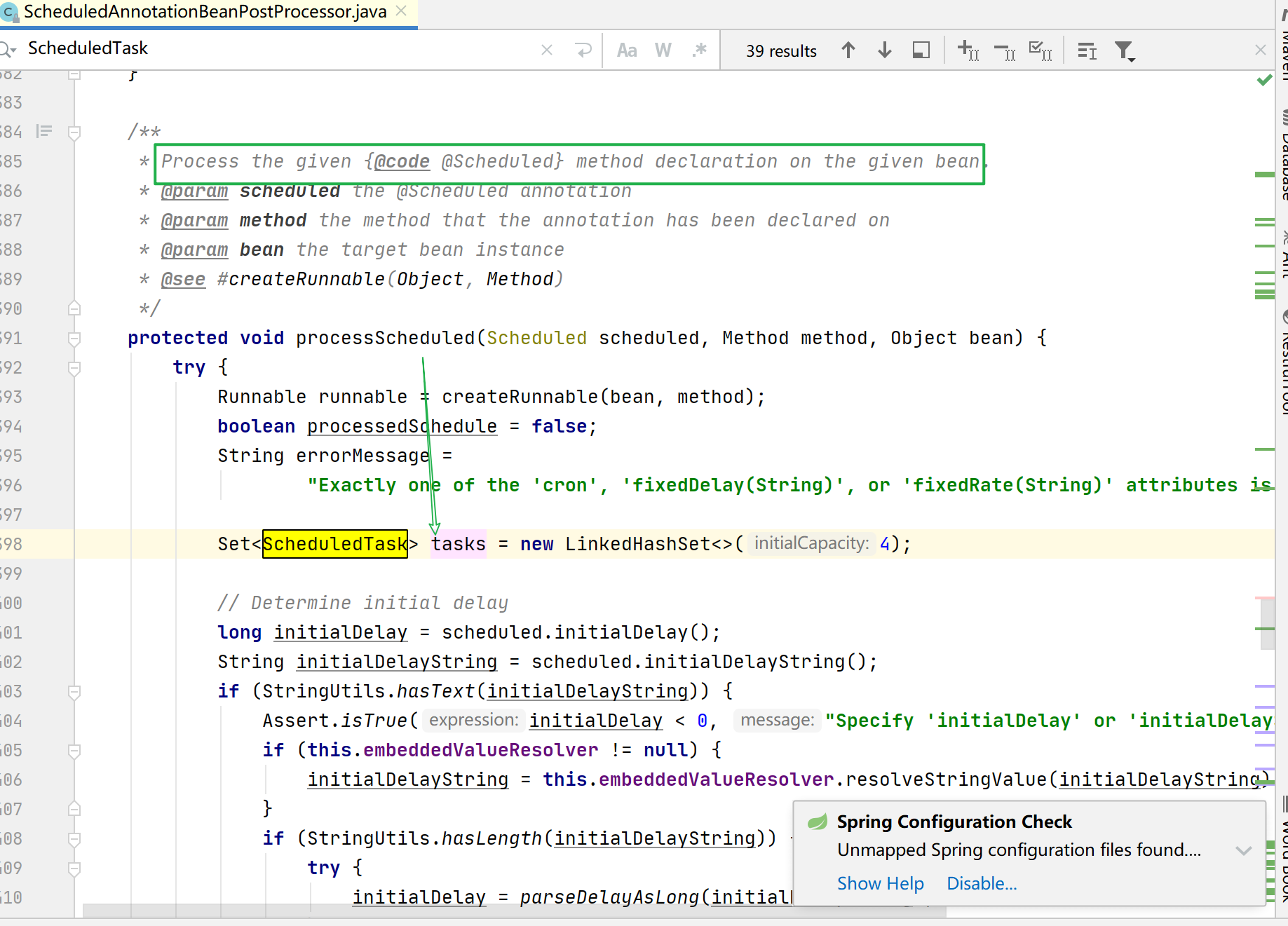Navigate to next search occurrence

click(x=885, y=50)
